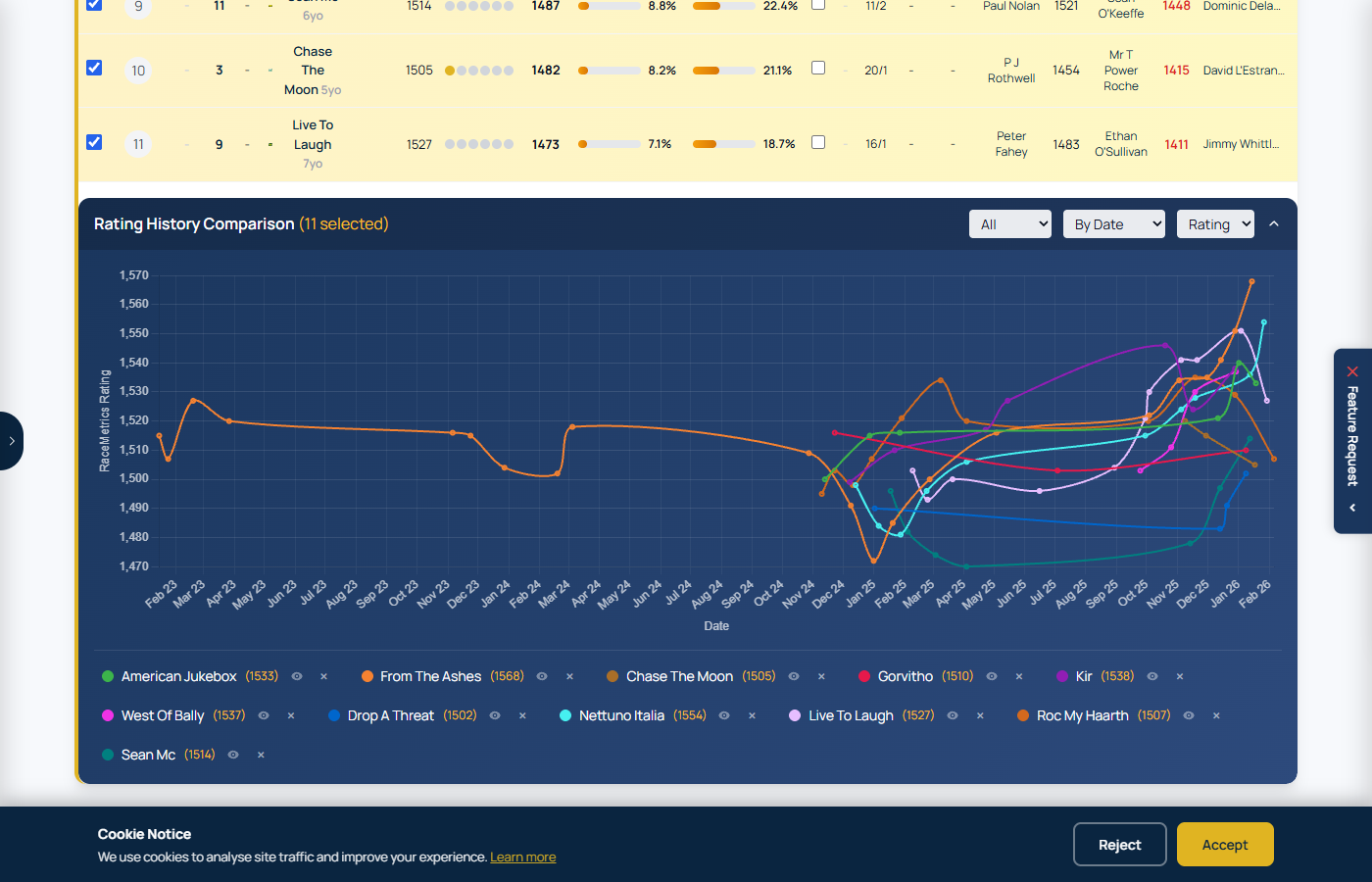Open the Feature Request tab
Screen dimensions: 1372x882
pos(1352,441)
